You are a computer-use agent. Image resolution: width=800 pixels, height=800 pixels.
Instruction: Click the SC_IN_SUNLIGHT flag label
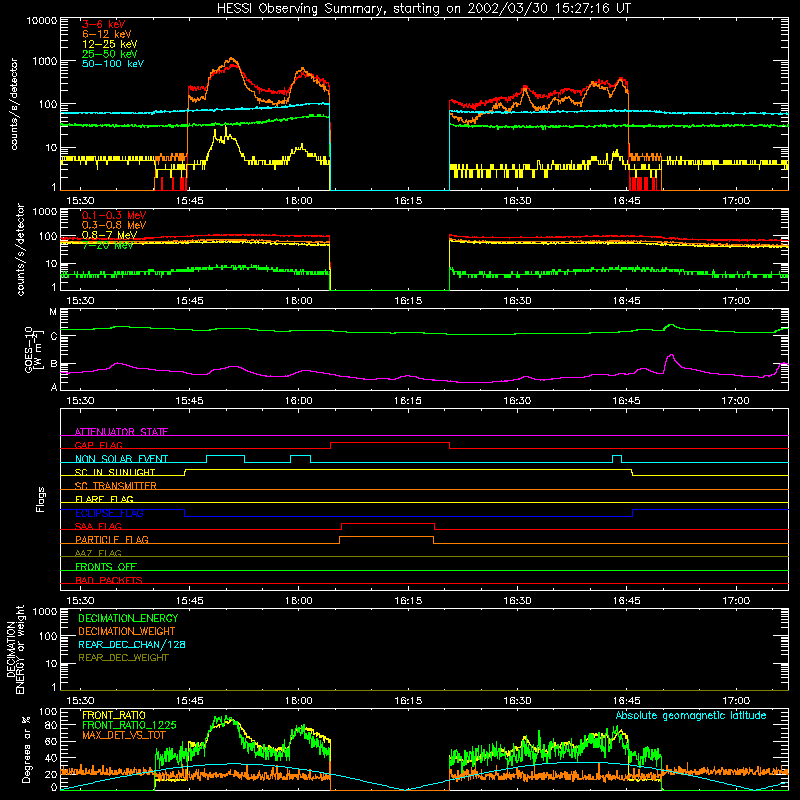click(x=115, y=472)
